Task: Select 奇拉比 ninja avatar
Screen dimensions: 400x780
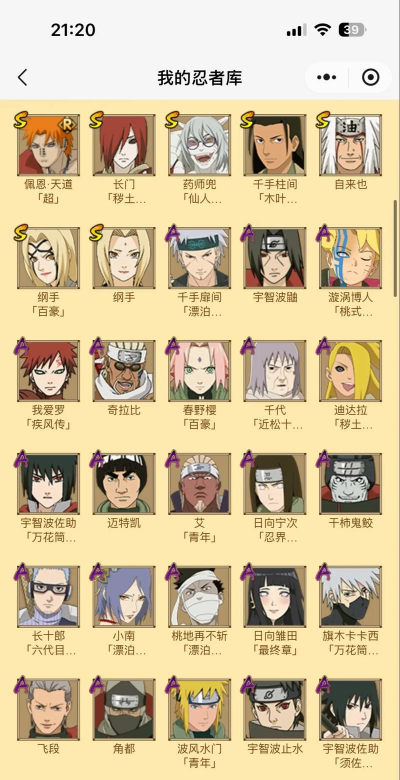Action: [124, 371]
